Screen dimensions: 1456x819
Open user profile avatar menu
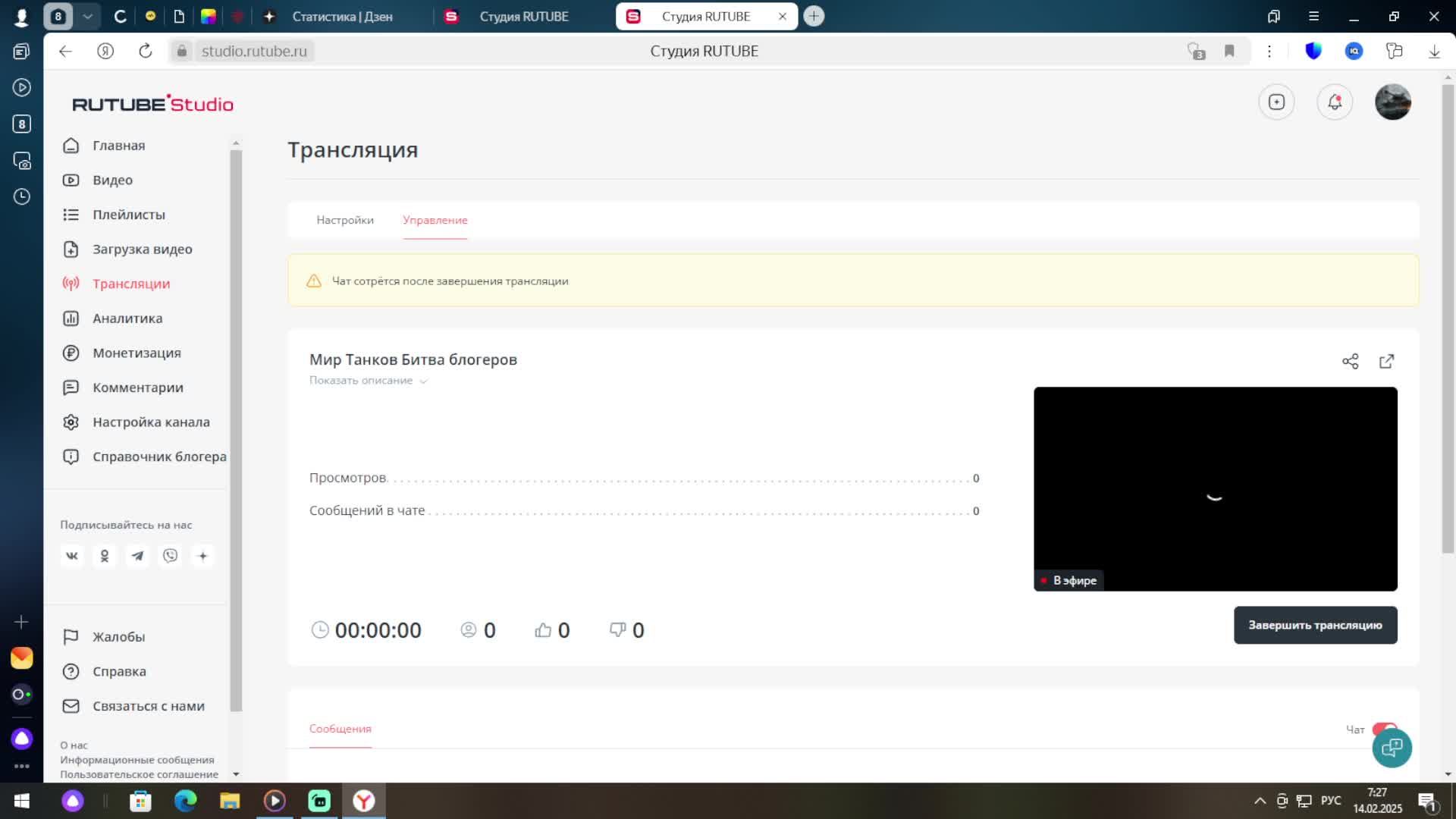click(x=1393, y=102)
